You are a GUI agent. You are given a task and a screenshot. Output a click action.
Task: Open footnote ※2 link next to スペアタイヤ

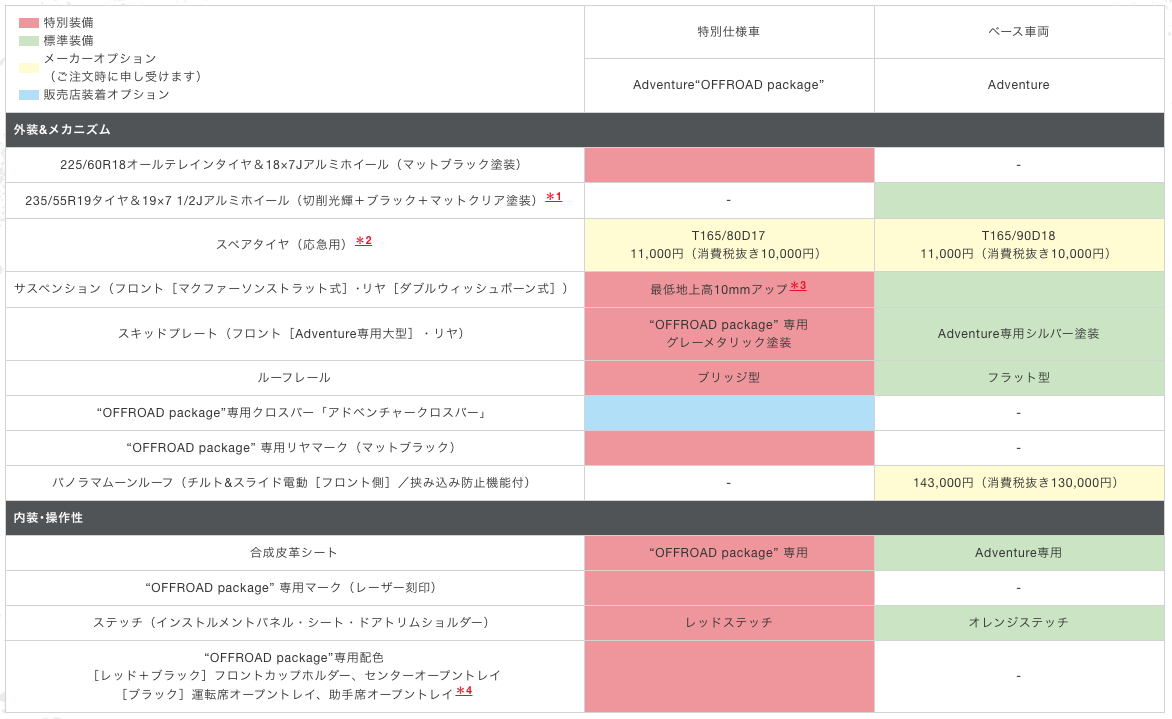[x=363, y=241]
